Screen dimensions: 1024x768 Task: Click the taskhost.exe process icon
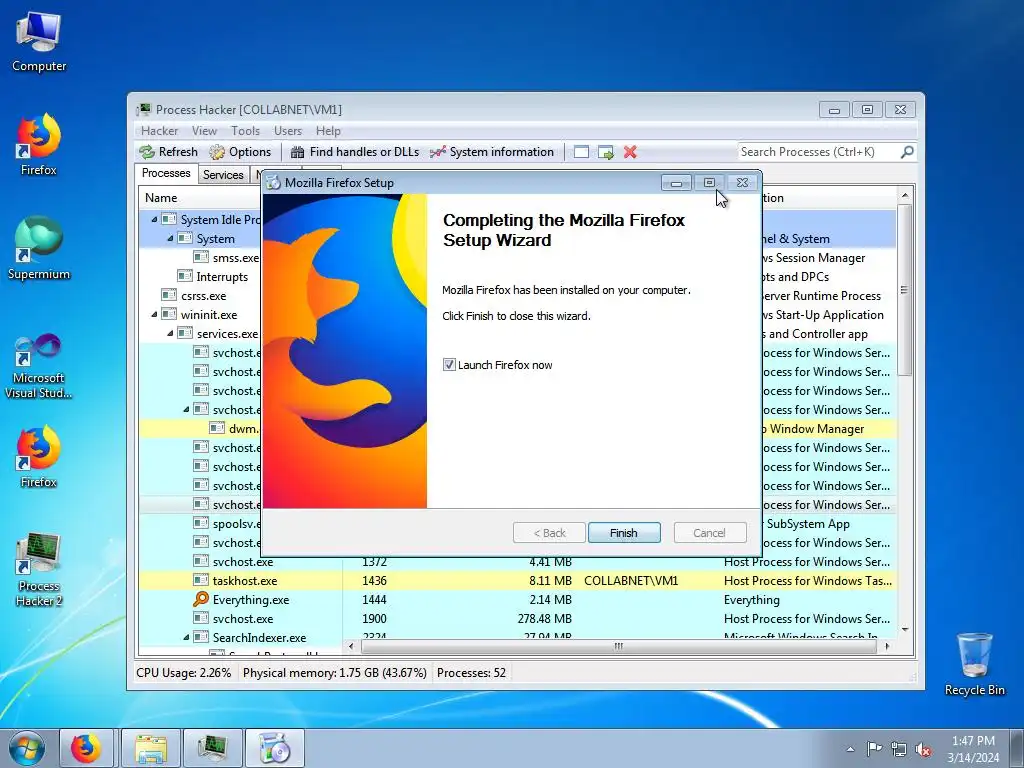(201, 581)
